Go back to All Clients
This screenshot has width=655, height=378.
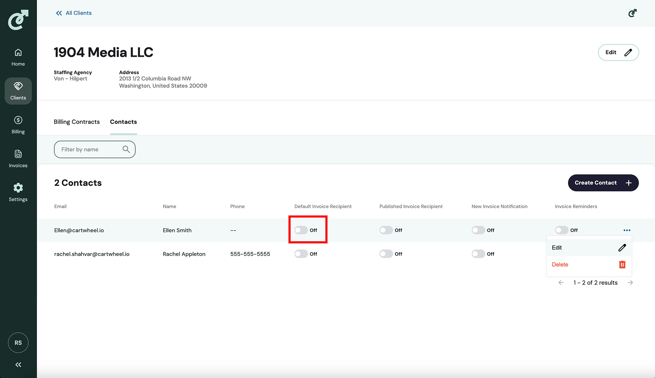tap(74, 13)
